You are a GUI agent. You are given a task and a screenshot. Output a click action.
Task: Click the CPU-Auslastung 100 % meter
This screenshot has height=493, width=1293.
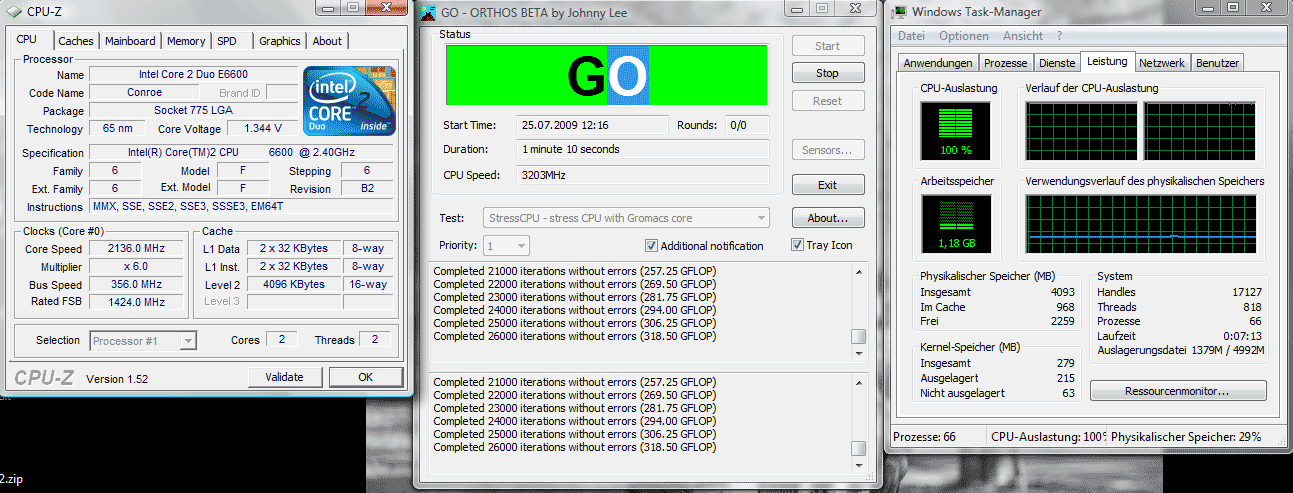coord(958,130)
